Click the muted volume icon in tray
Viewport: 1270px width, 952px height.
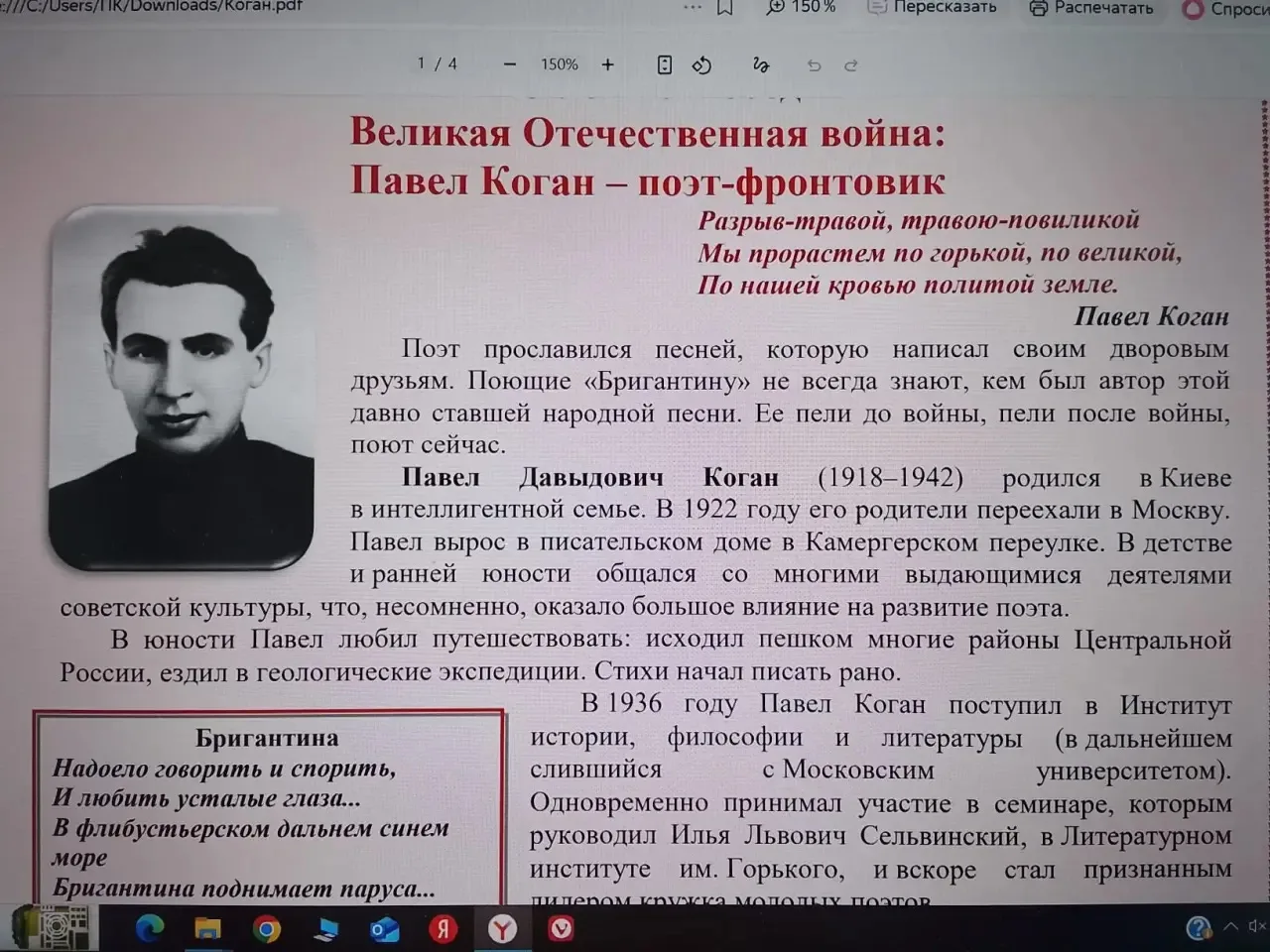[x=1257, y=927]
